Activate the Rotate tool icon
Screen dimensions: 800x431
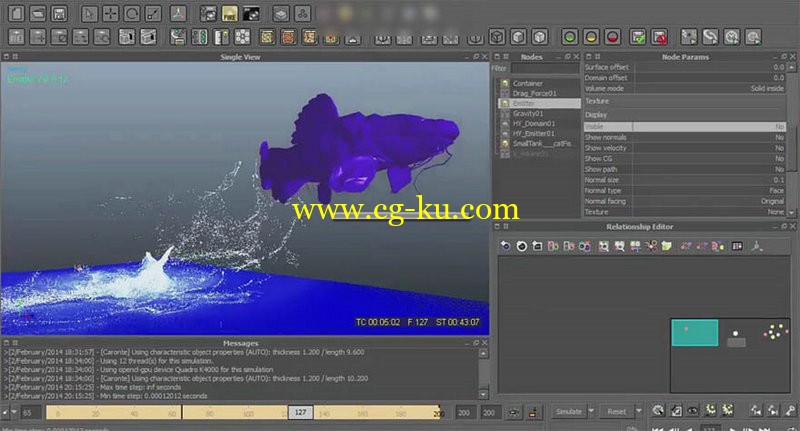coord(132,14)
